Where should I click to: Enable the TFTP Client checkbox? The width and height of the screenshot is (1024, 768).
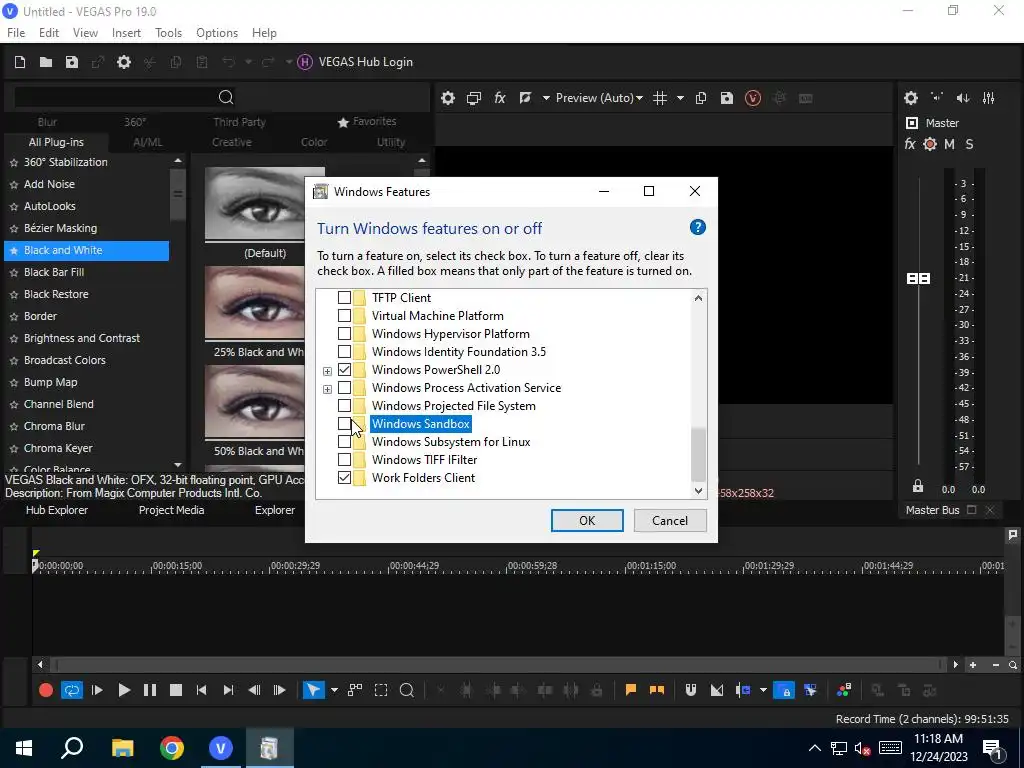pyautogui.click(x=344, y=298)
